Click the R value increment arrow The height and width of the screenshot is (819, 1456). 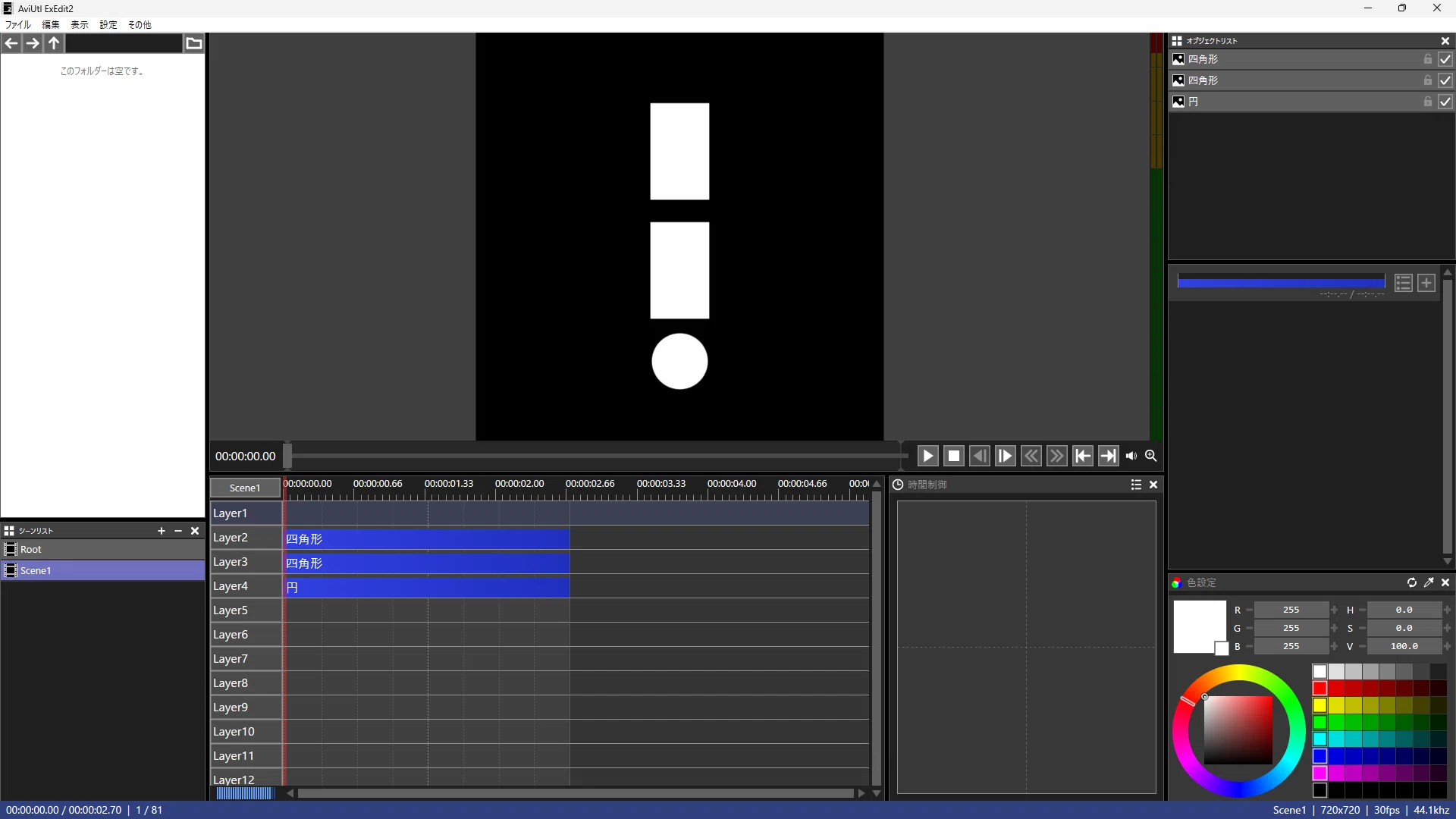(x=1334, y=610)
